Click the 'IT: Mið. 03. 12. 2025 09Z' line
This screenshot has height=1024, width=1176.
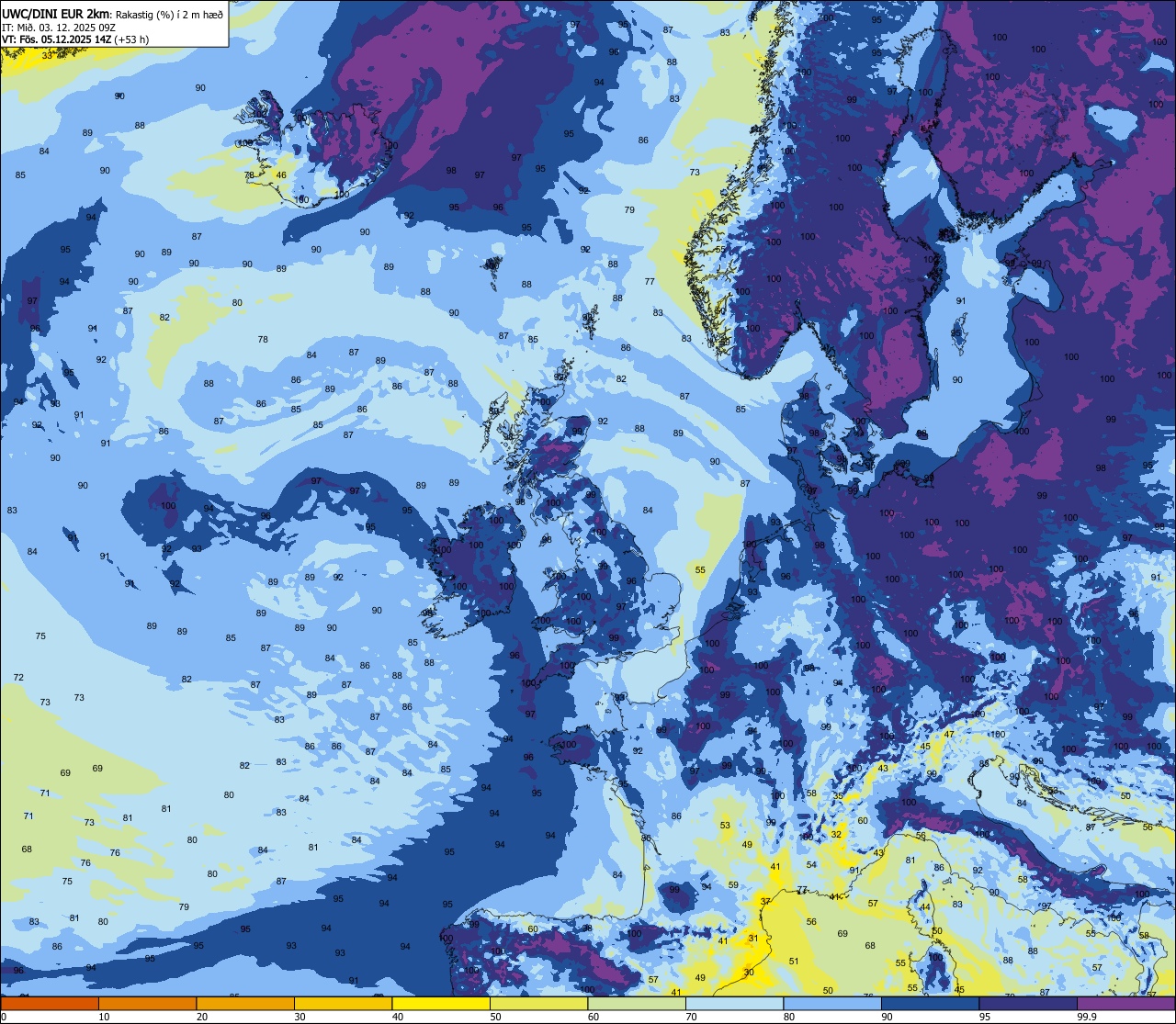tap(59, 28)
